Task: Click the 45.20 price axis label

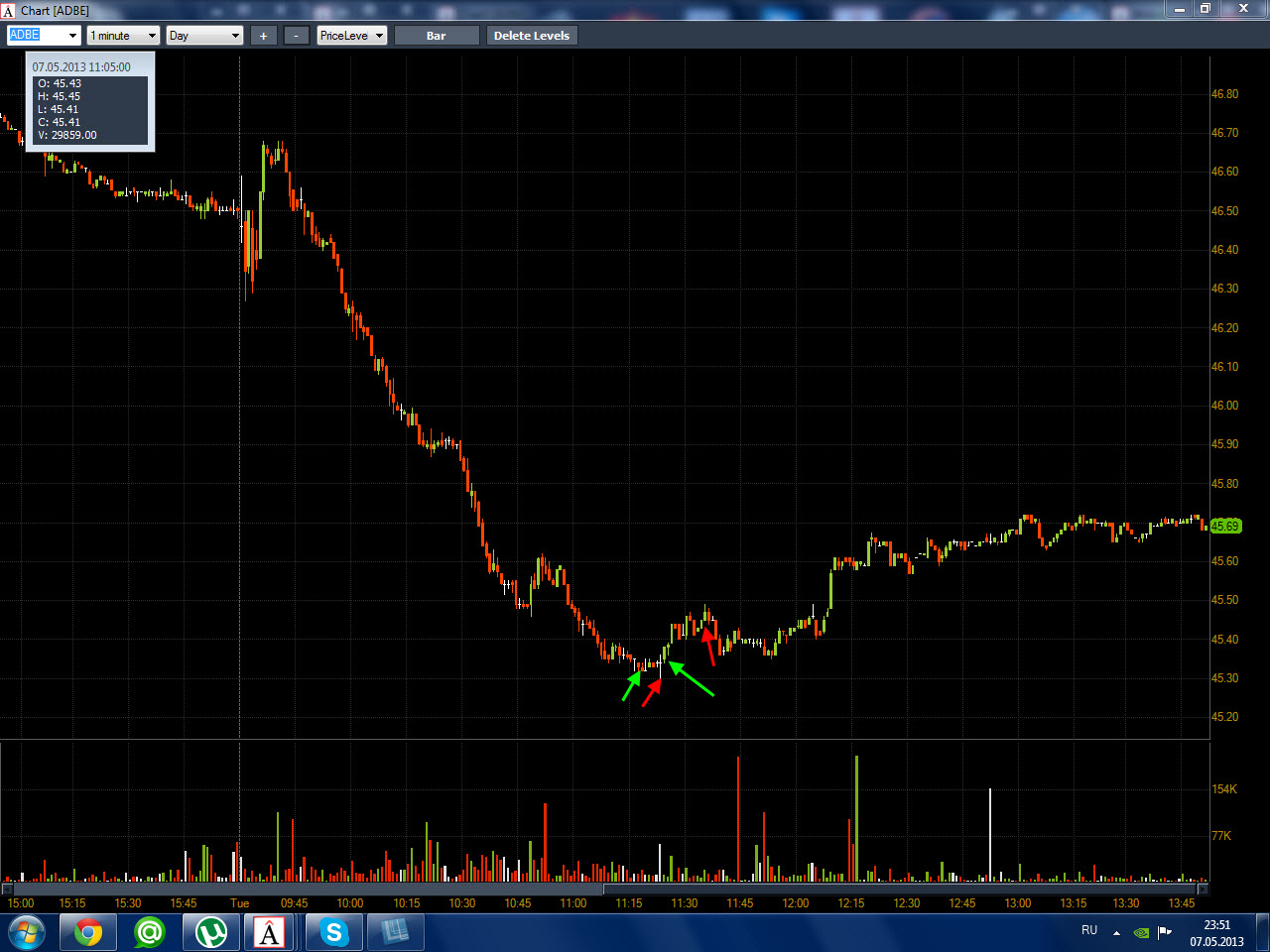Action: [x=1225, y=717]
